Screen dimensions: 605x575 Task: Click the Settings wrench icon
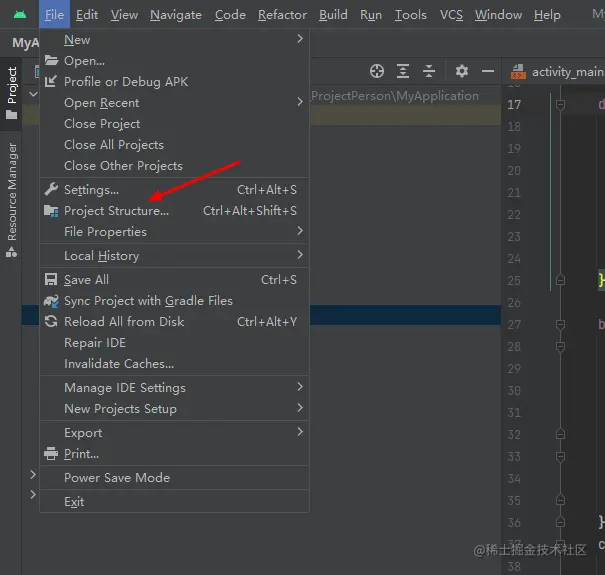51,189
